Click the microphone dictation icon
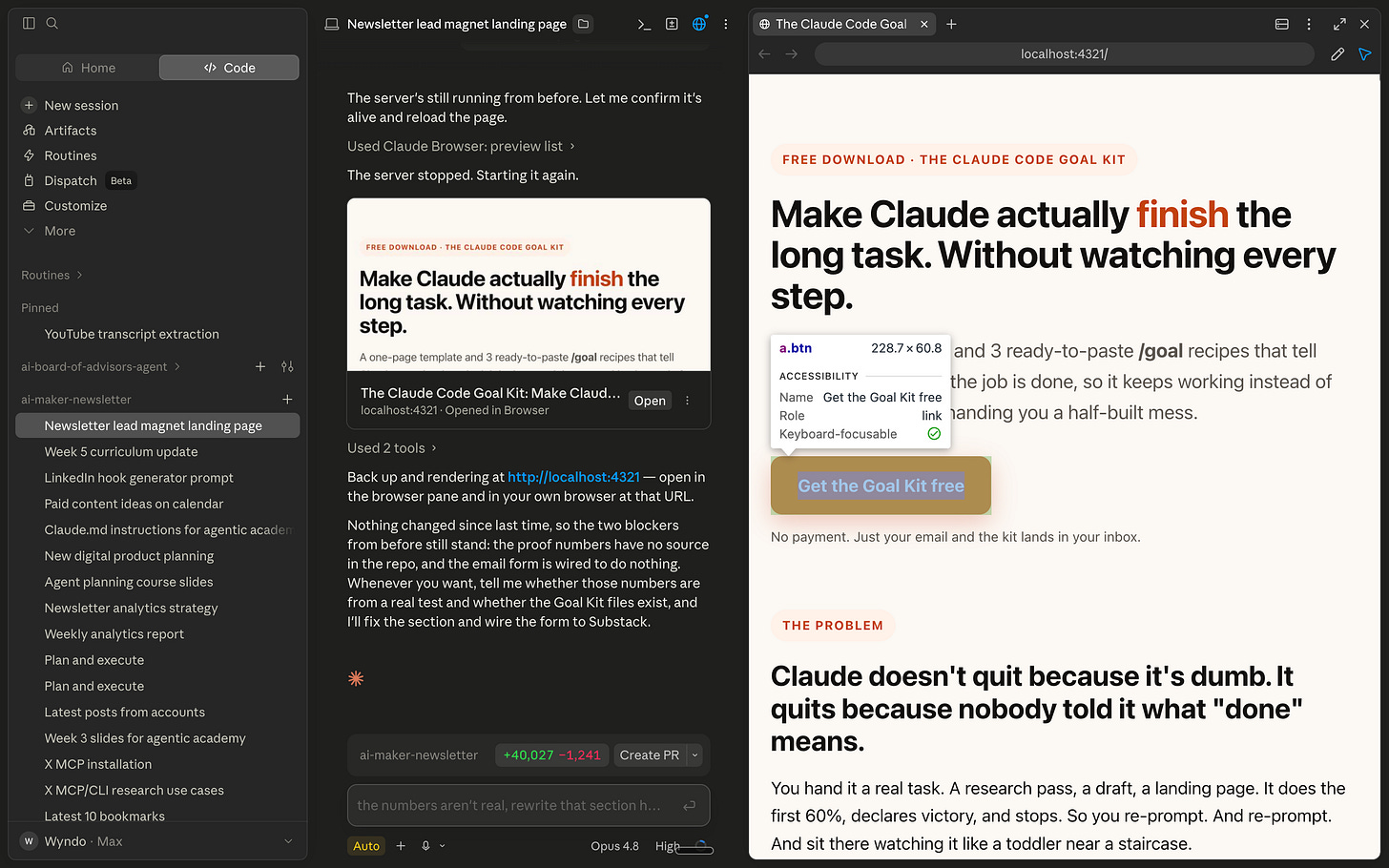 click(425, 845)
